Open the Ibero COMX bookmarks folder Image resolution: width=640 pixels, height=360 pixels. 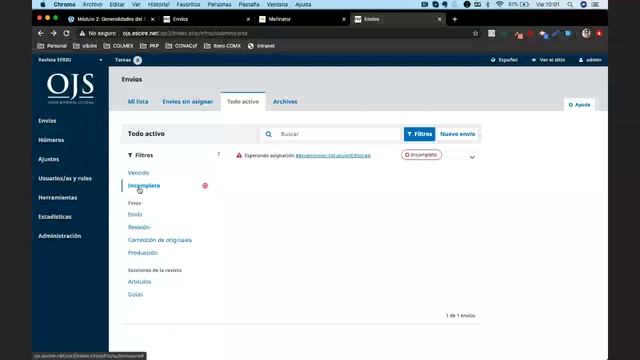tap(222, 46)
